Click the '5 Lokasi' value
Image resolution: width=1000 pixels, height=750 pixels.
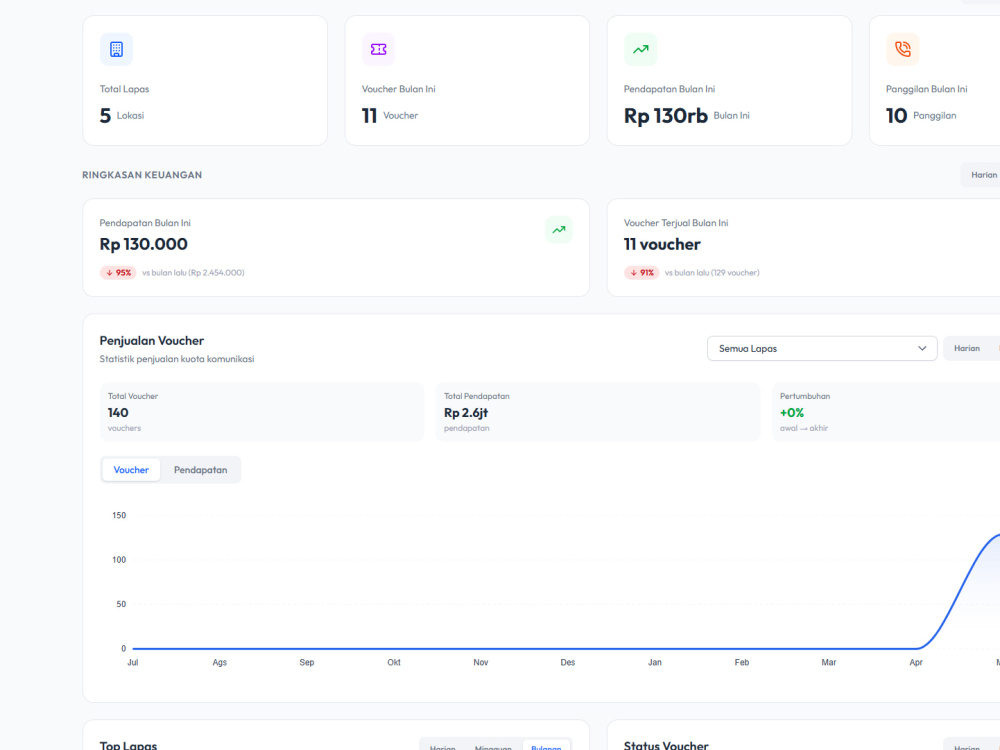pos(122,115)
